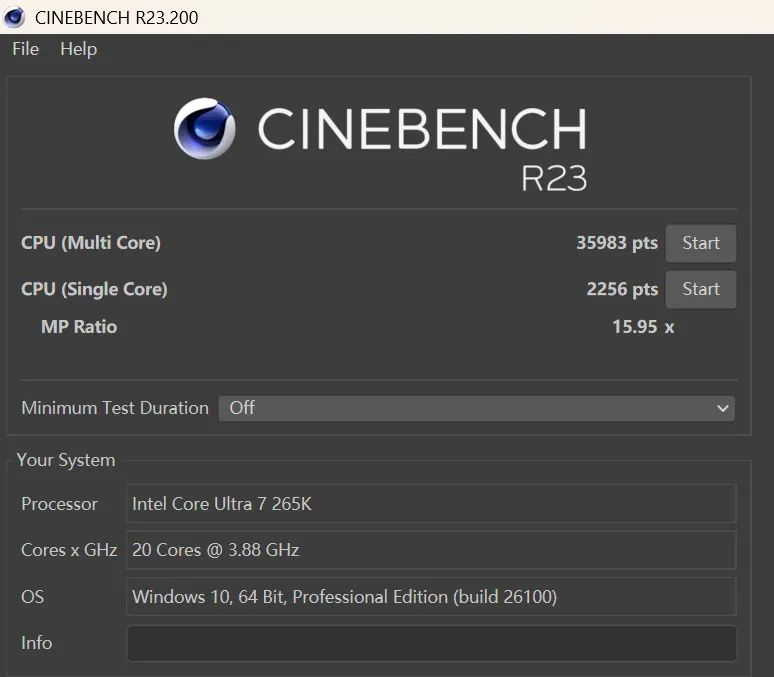Screen dimensions: 774x677
Task: Click the Off value in duration combo box
Action: [x=242, y=407]
